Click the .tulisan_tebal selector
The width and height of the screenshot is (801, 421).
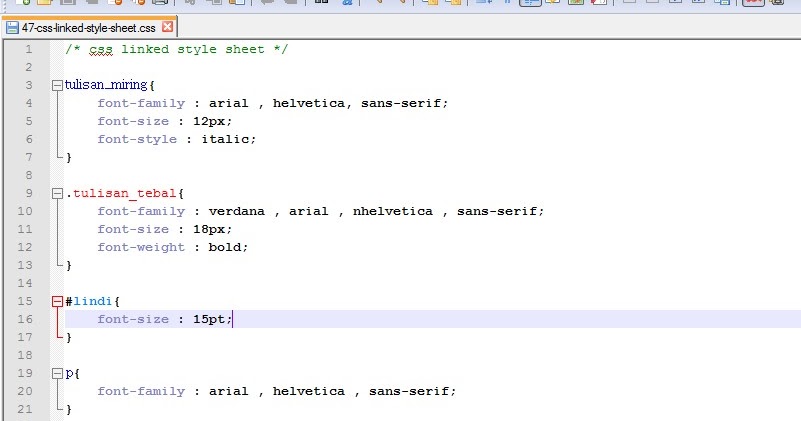click(121, 194)
